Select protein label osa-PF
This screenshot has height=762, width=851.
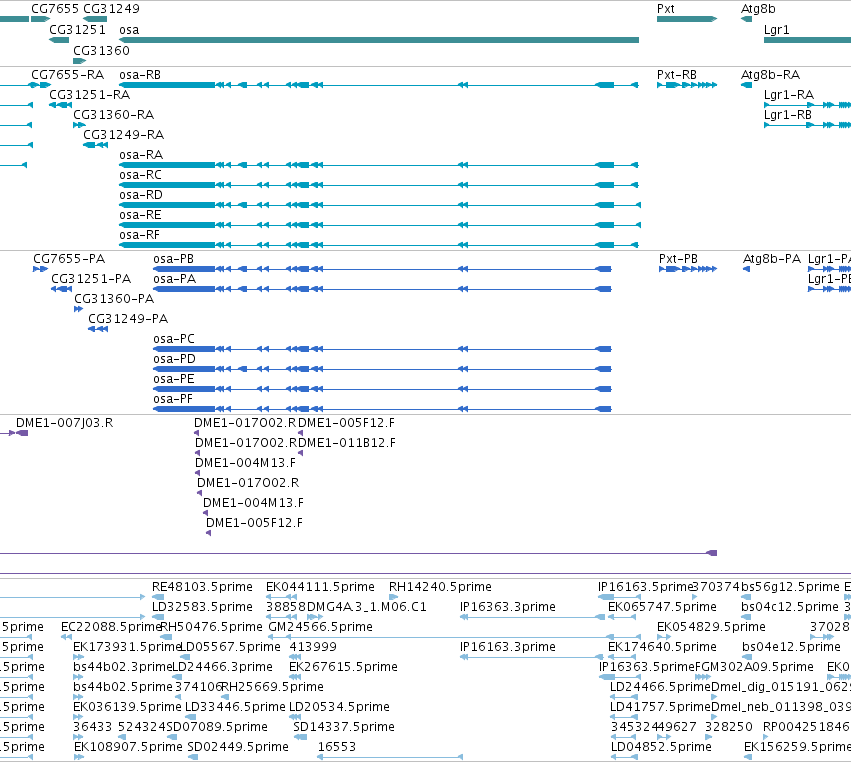tap(173, 399)
